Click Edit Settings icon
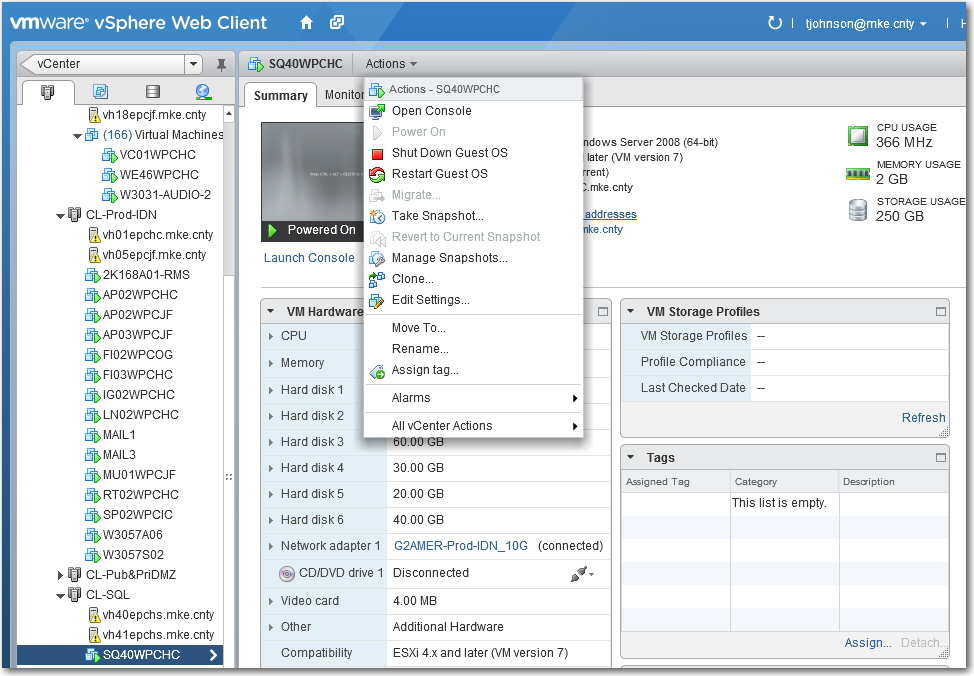 pyautogui.click(x=377, y=301)
